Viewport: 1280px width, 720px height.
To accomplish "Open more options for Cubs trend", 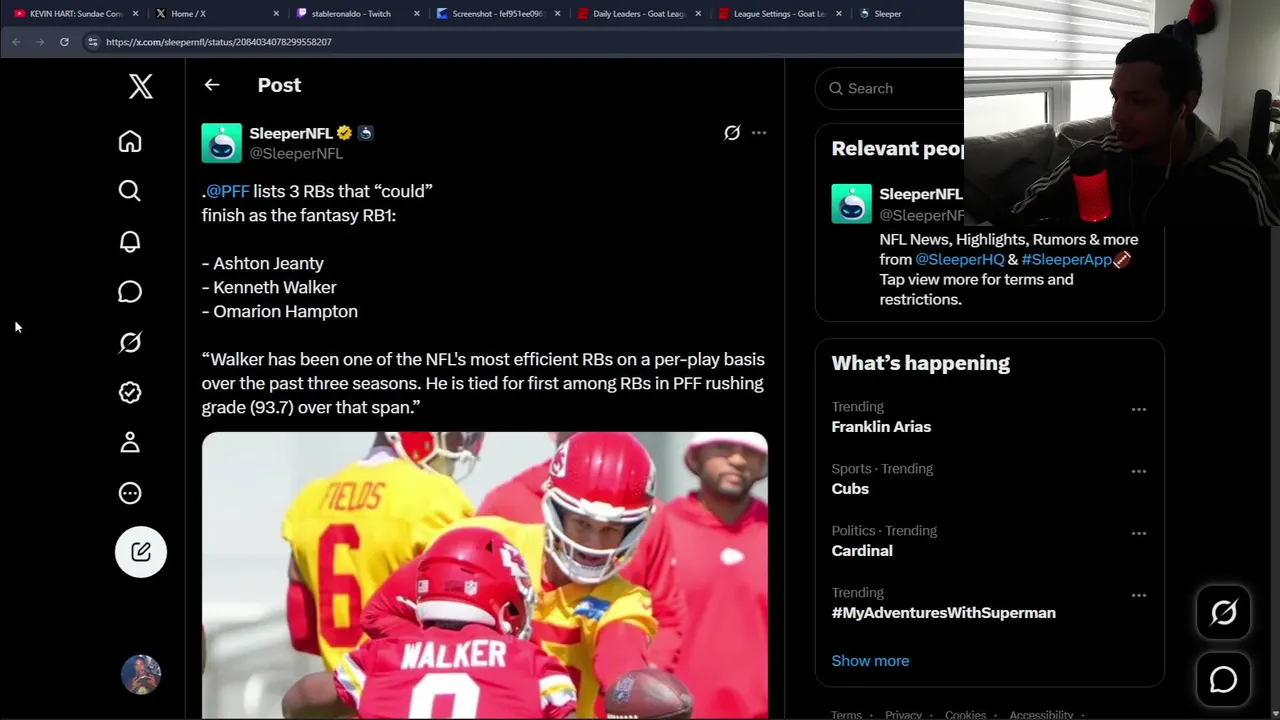I will [1138, 471].
